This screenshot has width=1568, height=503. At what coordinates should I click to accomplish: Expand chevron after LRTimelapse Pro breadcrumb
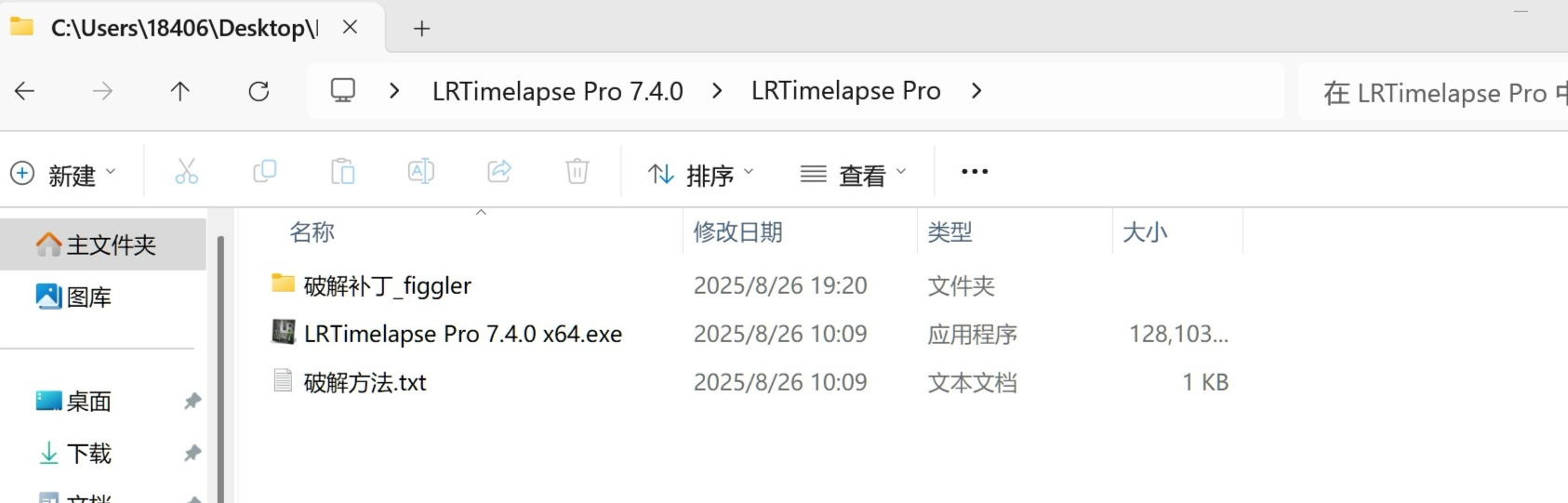[977, 91]
